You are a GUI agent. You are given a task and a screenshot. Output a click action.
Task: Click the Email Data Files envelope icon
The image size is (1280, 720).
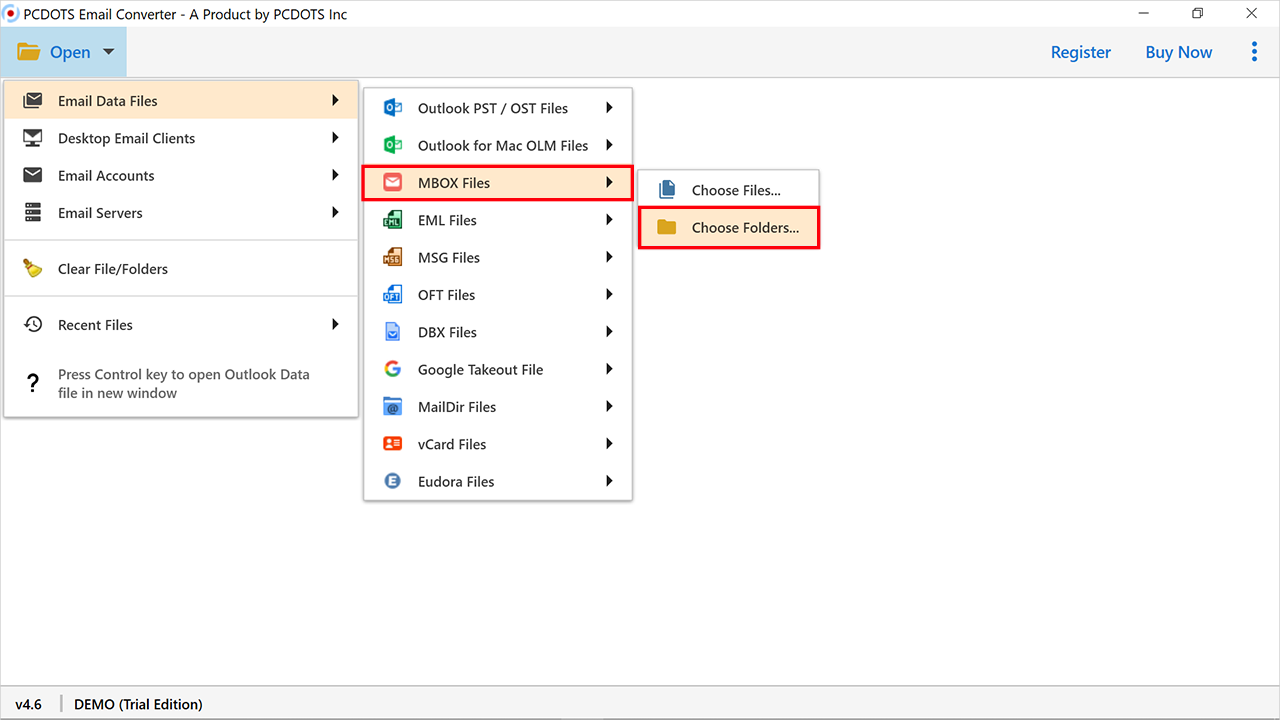[x=33, y=101]
